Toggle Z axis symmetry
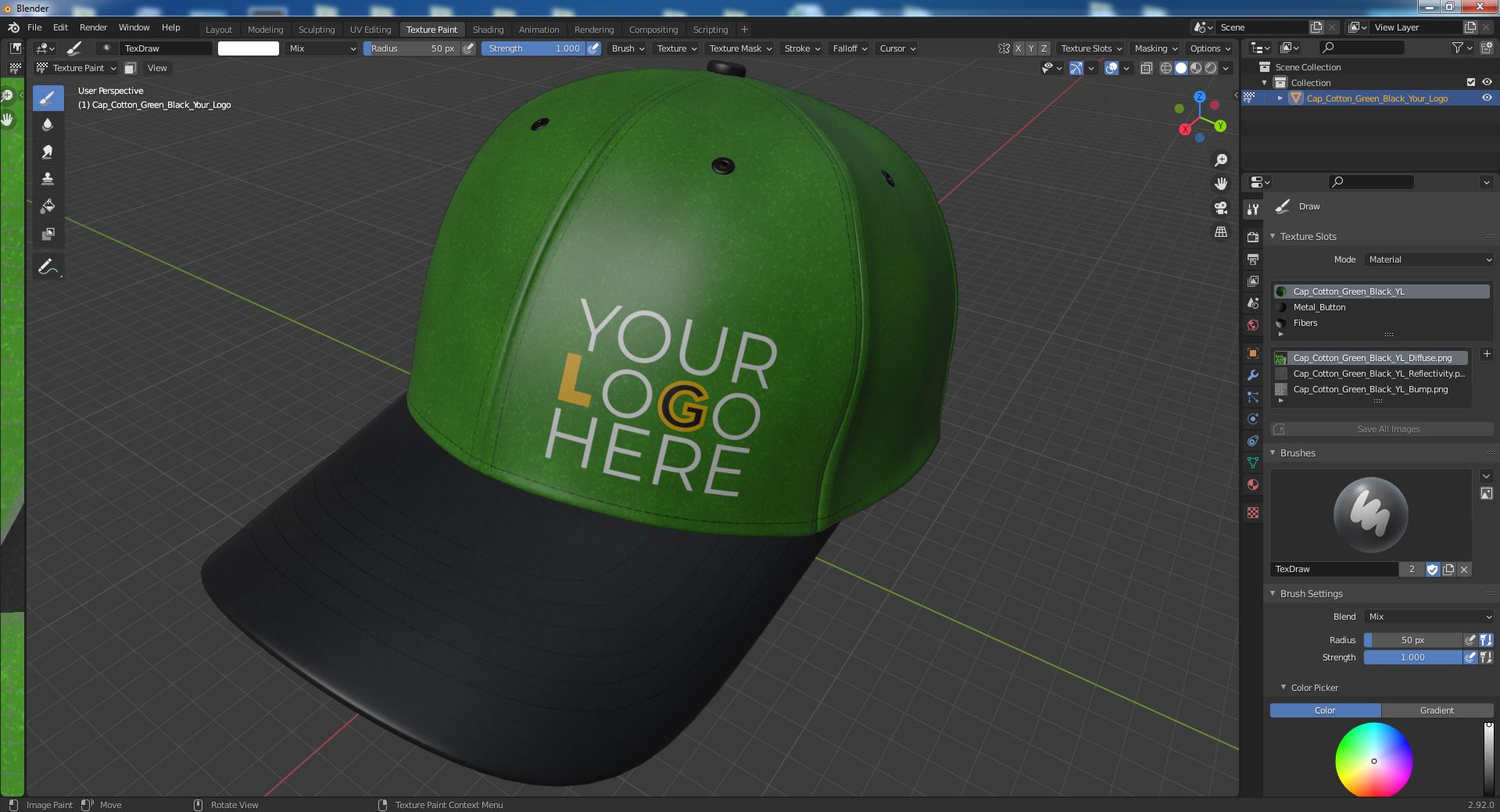The width and height of the screenshot is (1500, 812). tap(1044, 48)
